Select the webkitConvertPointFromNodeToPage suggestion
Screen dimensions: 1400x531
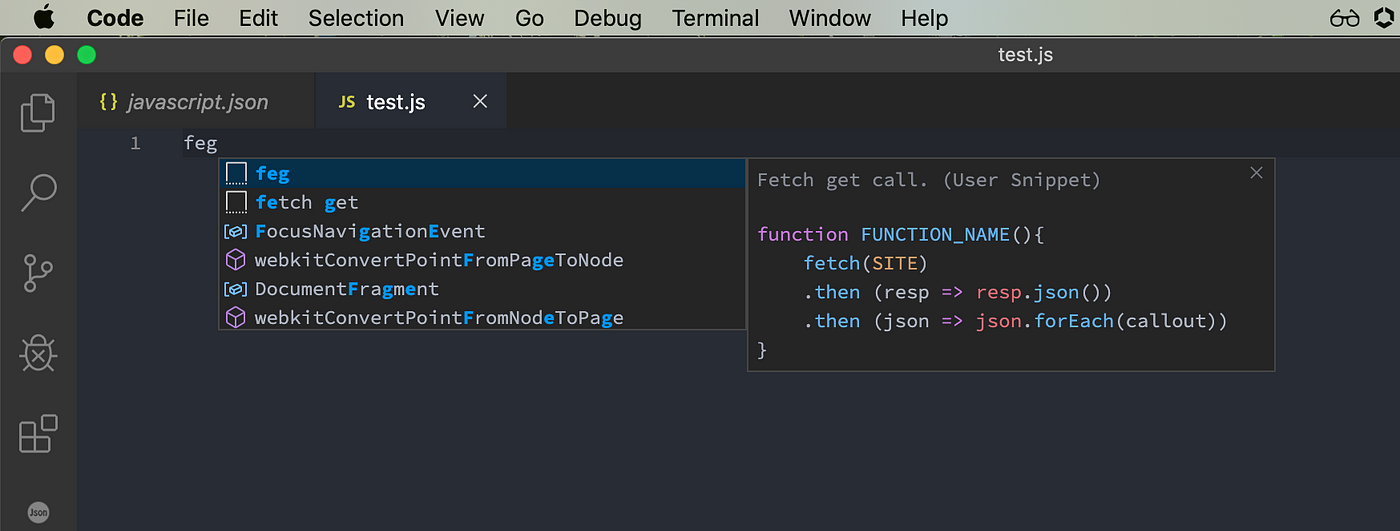[482, 318]
